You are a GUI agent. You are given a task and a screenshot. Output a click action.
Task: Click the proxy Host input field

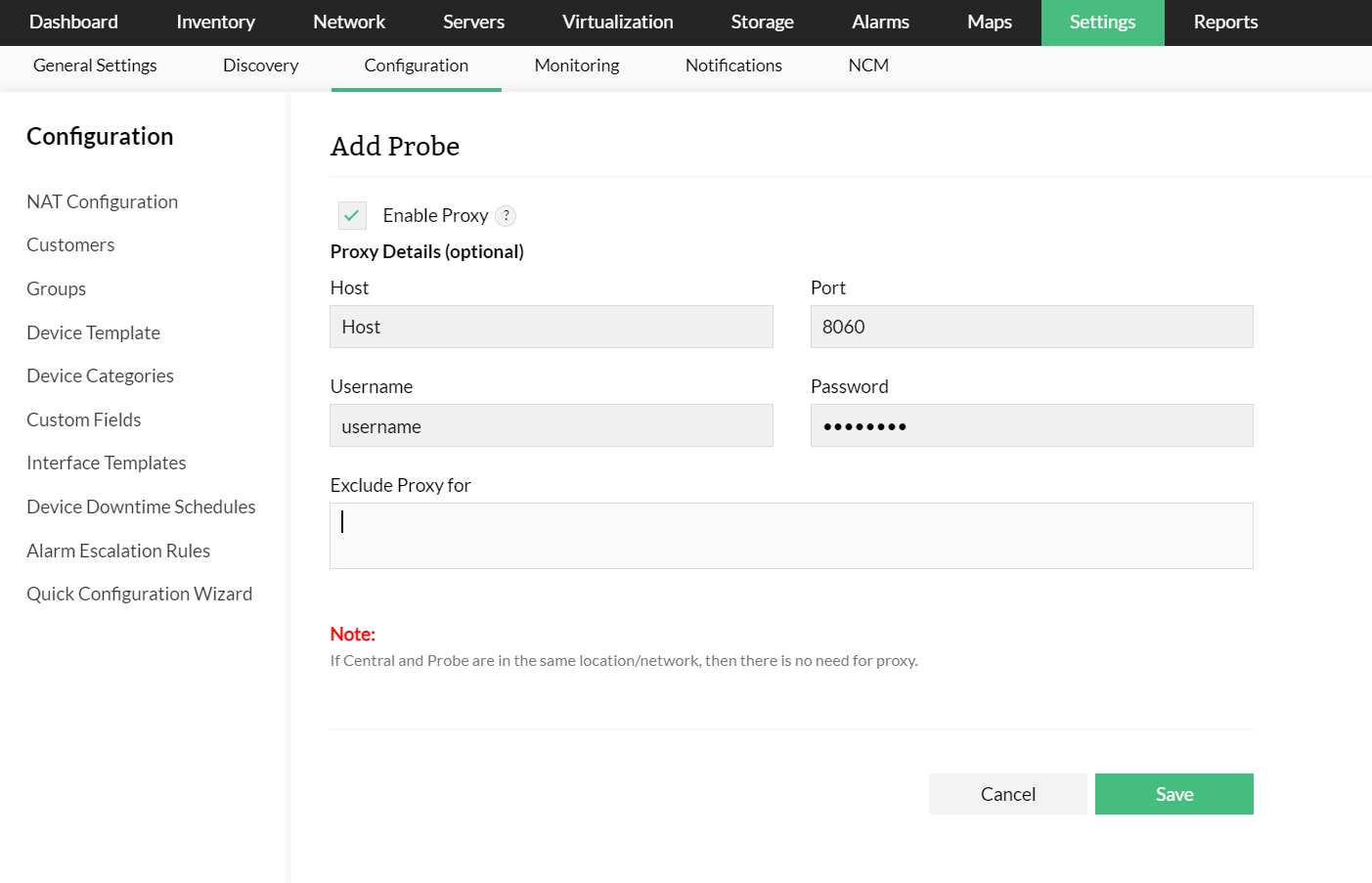point(552,327)
